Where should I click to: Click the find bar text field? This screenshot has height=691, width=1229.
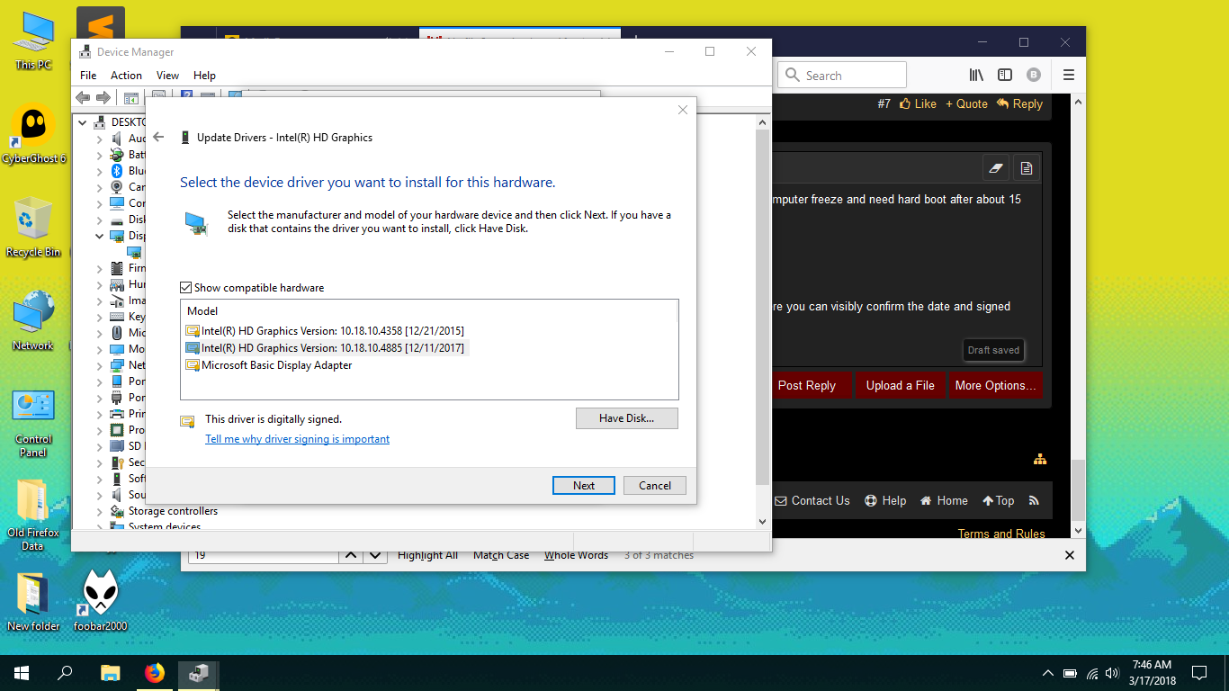(264, 555)
